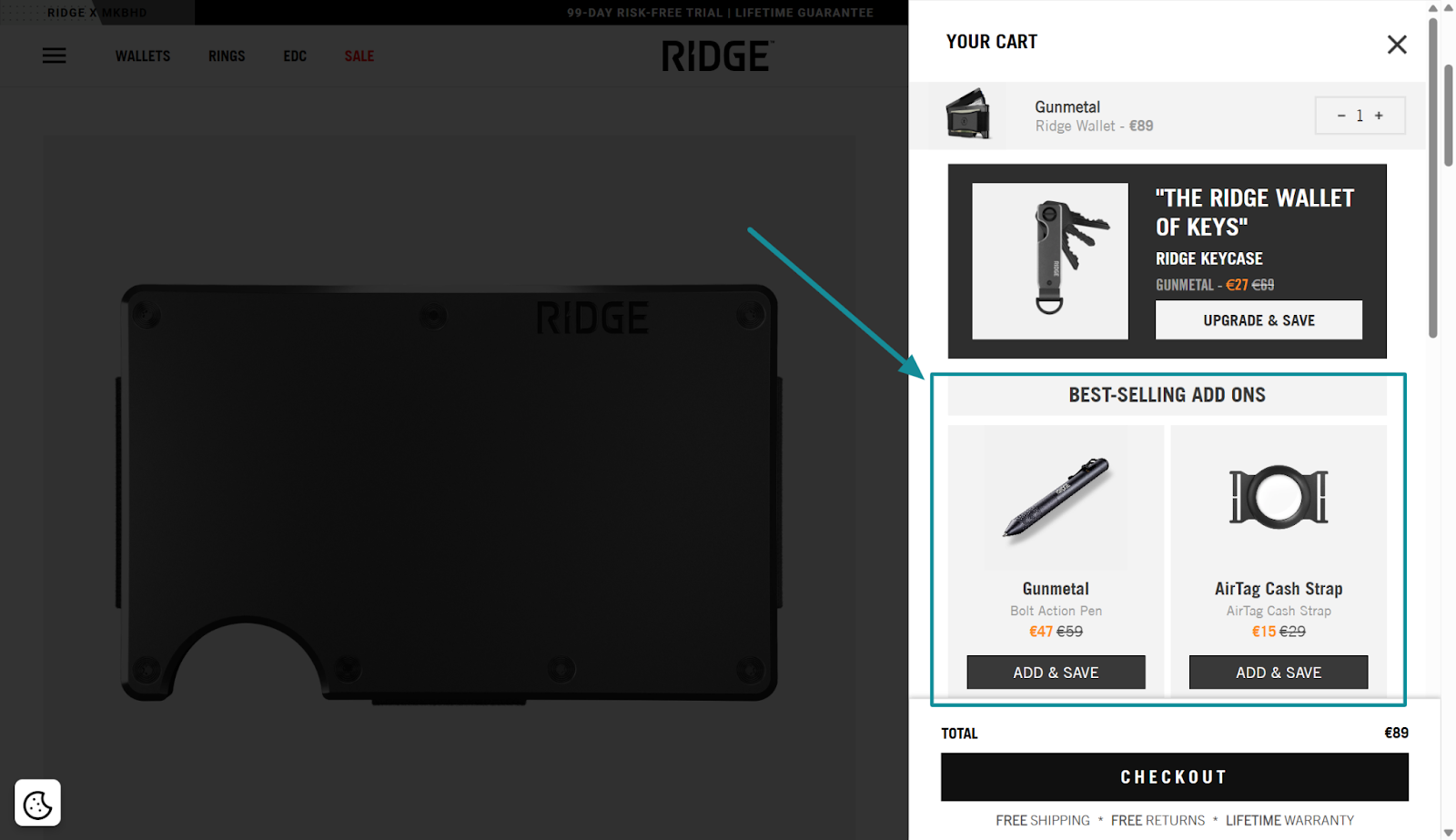Click the cart panel scrollbar
Screen dimensions: 1456x840
coord(1433,177)
